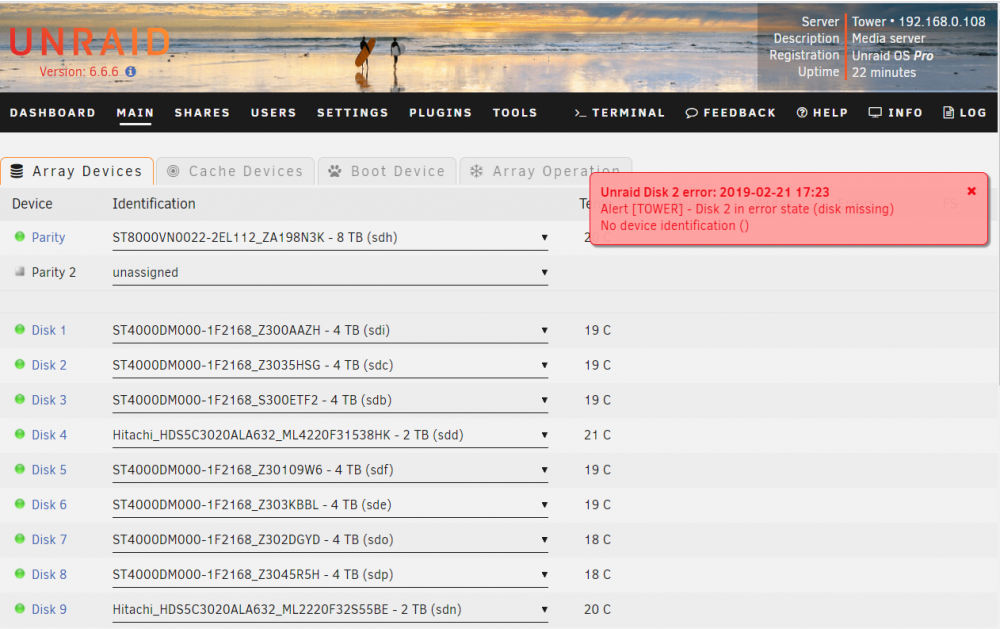Image resolution: width=1000 pixels, height=629 pixels.
Task: Click the grey status indicator for Parity 2
Action: 20,272
